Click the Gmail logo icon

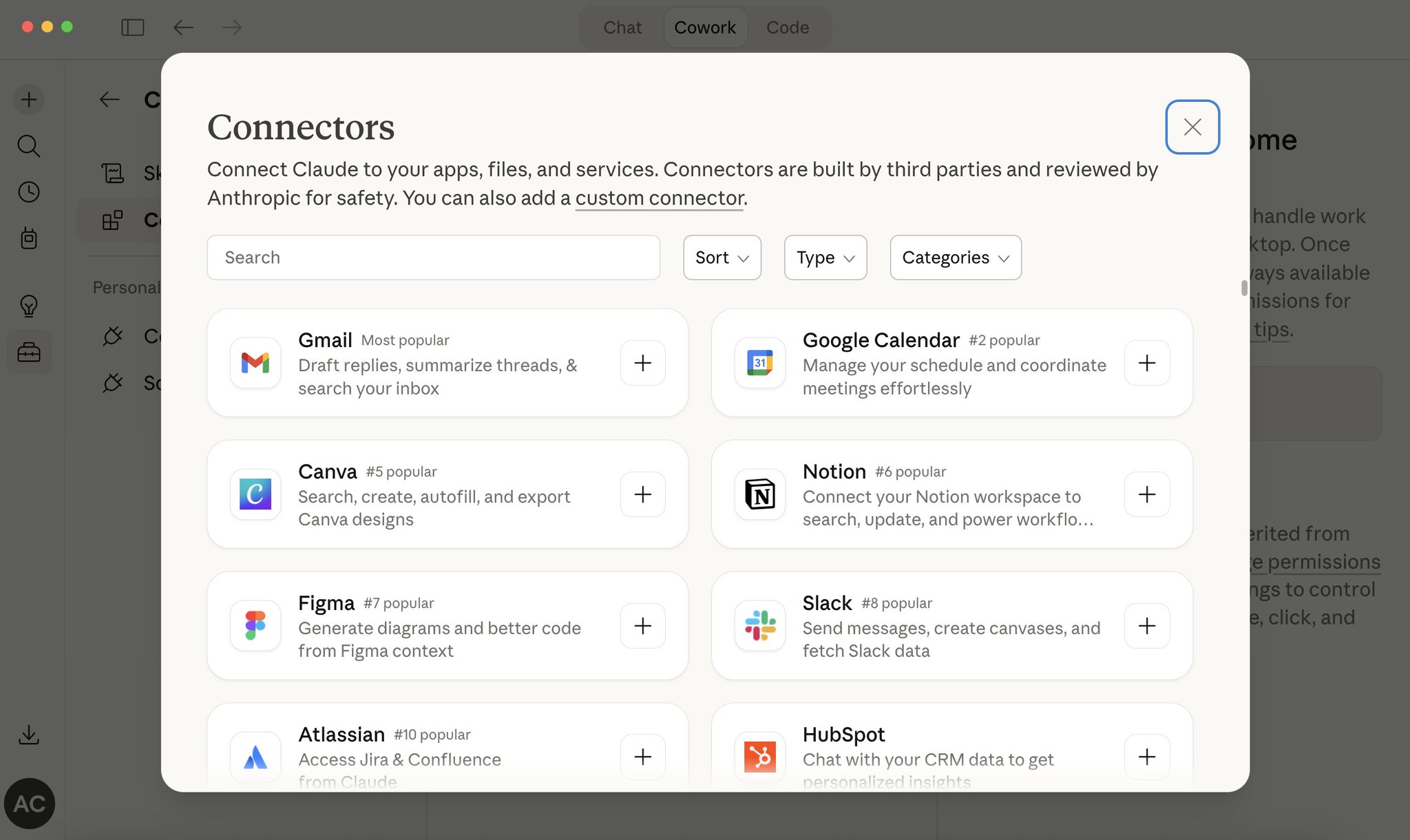pyautogui.click(x=255, y=363)
